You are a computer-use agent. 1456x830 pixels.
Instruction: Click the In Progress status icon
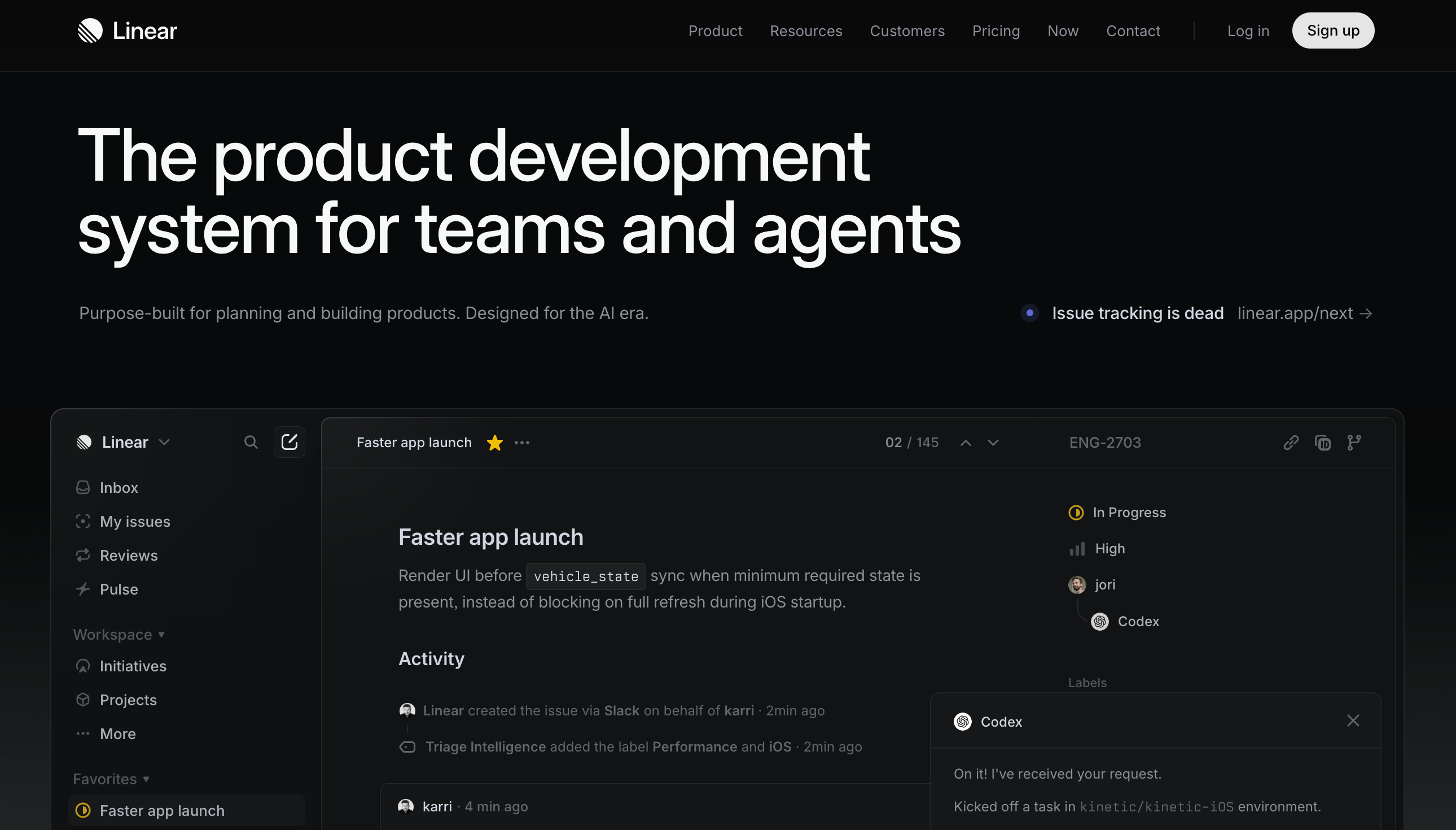[1076, 513]
